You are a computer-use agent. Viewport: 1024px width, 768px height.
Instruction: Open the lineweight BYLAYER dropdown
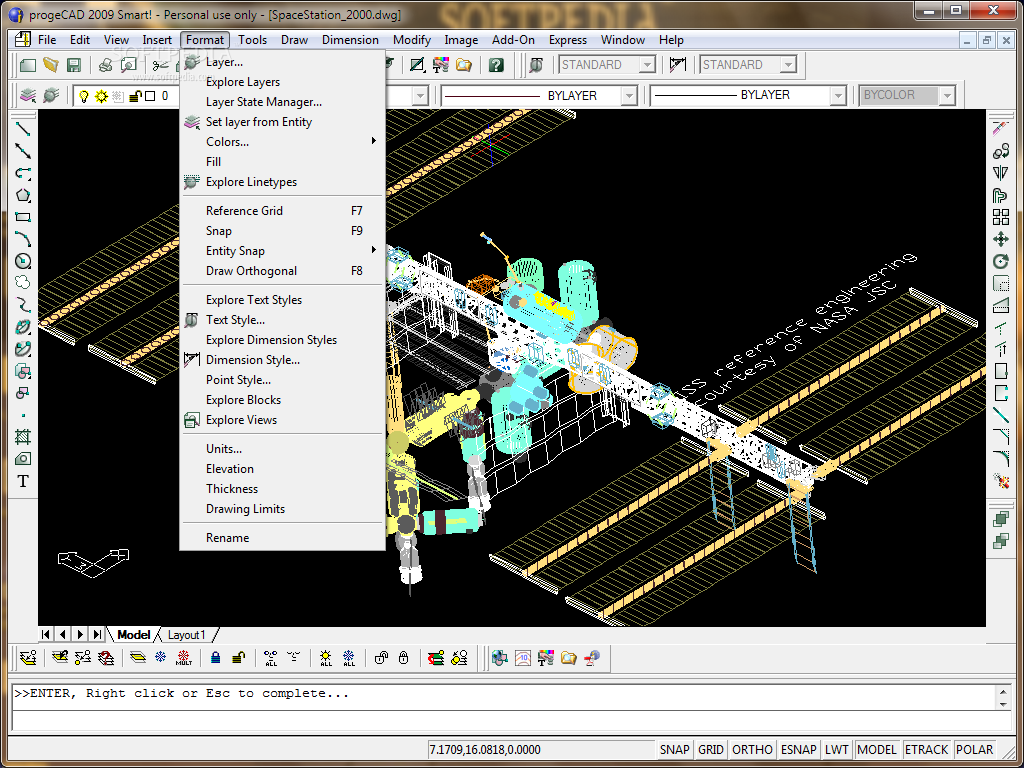(838, 95)
